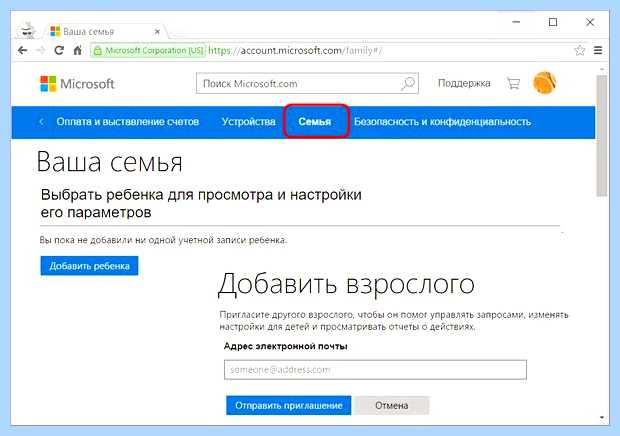Click the heading Ваша семья
The image size is (620, 436).
click(110, 162)
